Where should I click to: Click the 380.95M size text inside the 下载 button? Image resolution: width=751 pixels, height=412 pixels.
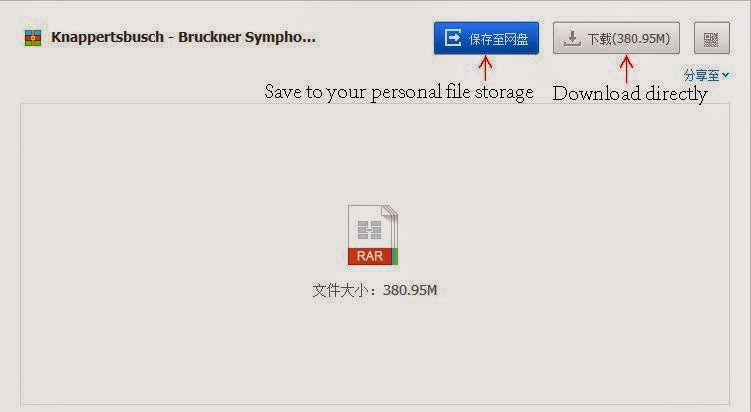point(643,38)
